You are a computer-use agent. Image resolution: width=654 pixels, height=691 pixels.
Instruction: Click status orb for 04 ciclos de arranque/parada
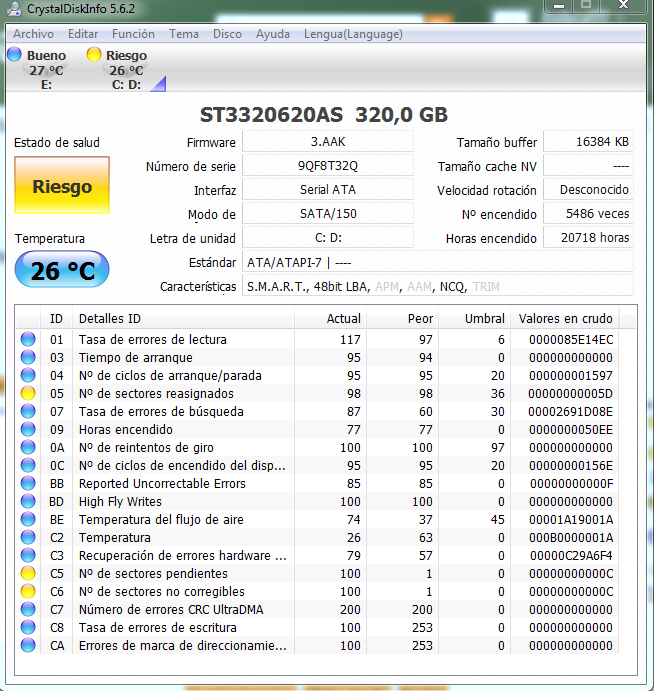(28, 375)
